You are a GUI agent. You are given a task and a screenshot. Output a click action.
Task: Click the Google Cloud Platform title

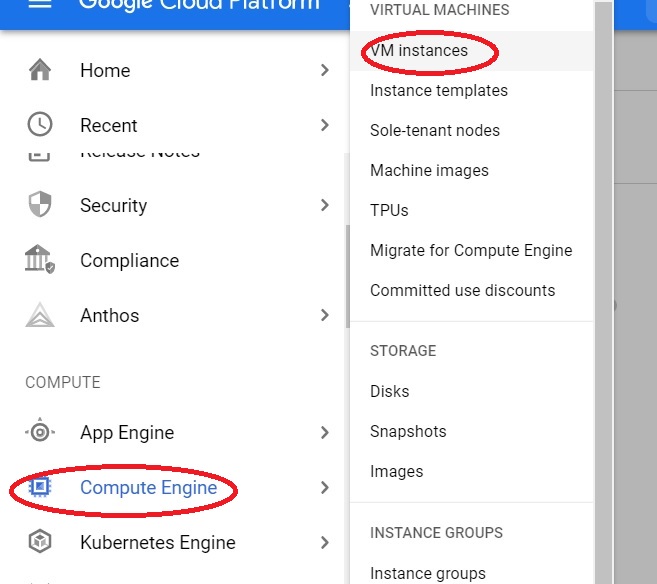[x=199, y=4]
